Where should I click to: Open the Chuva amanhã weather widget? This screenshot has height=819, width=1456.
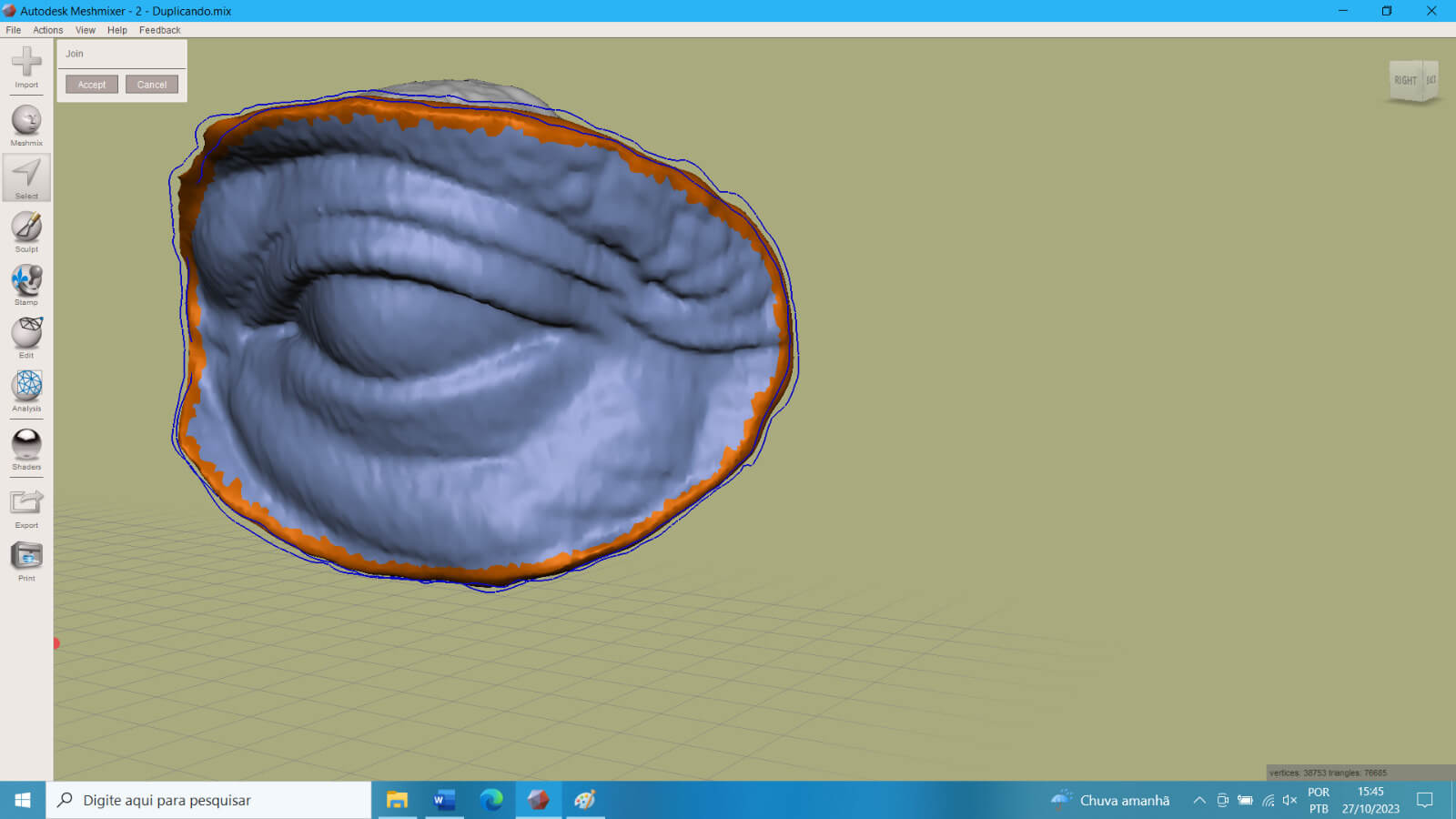pos(1110,800)
